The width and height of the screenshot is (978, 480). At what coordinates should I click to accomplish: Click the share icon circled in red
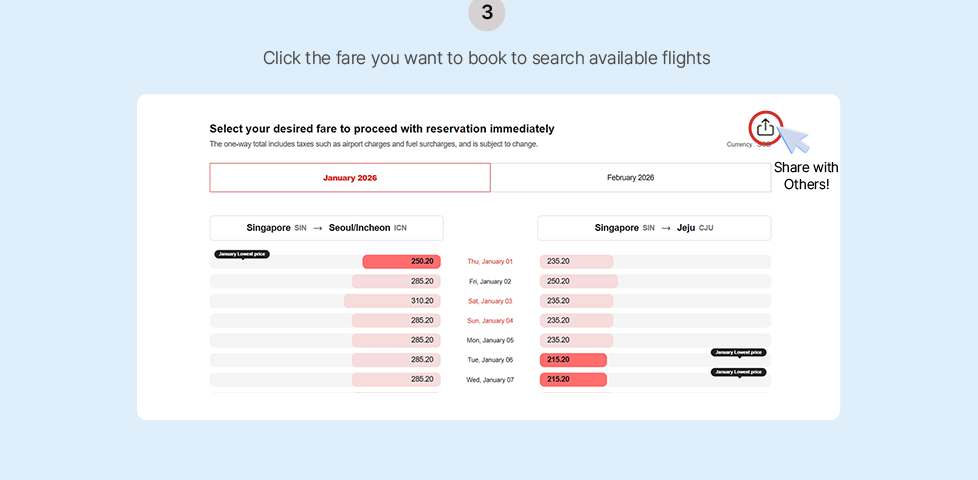(765, 127)
